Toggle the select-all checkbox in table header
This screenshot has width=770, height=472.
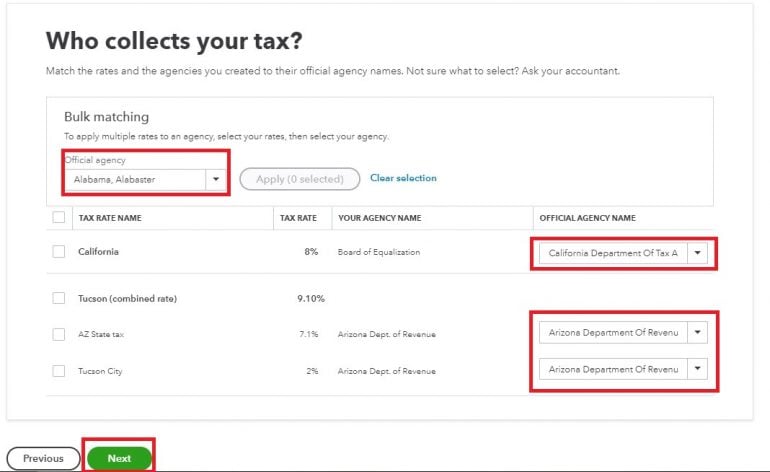point(58,217)
